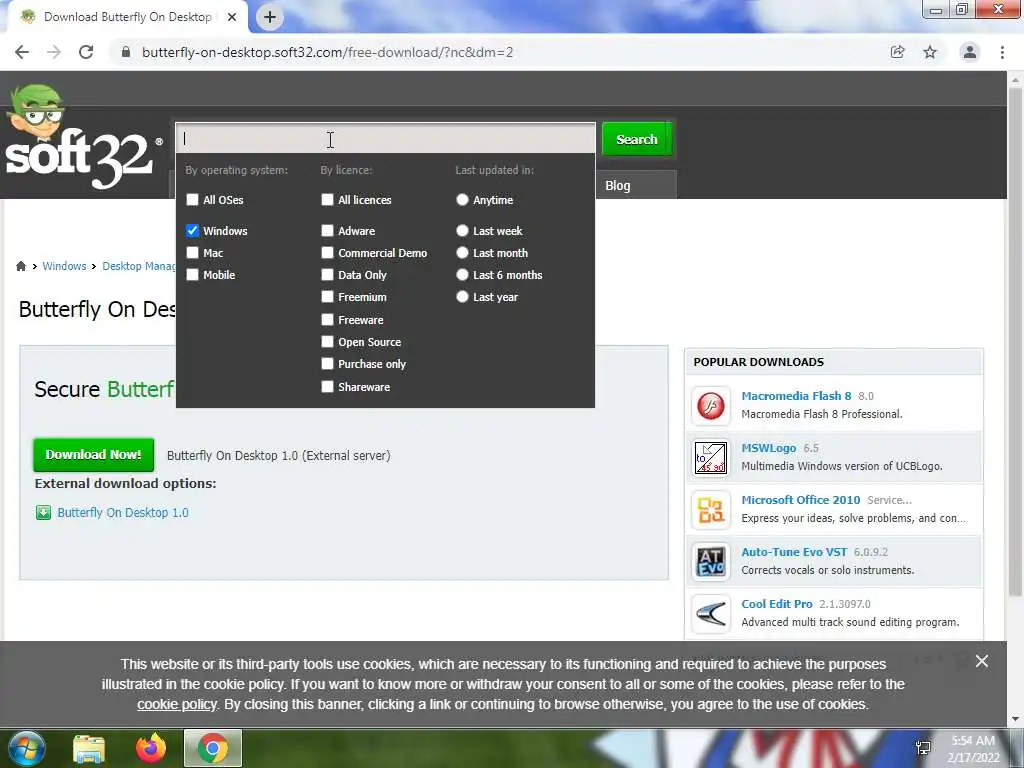Viewport: 1024px width, 768px height.
Task: Open the Windows Start menu
Action: coord(25,748)
